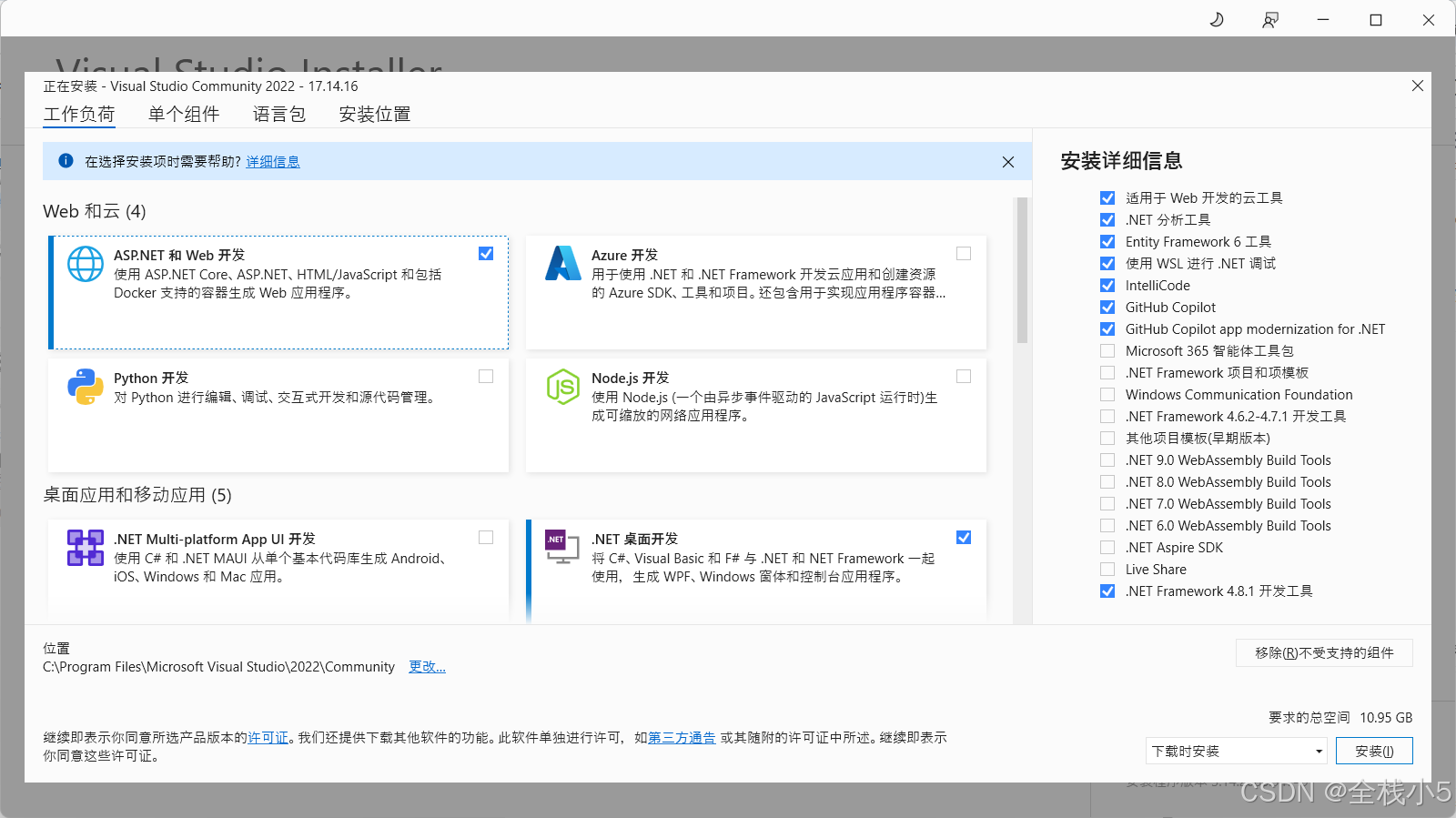Dismiss the help information banner
Screen dimensions: 1456x818
coord(1008,162)
